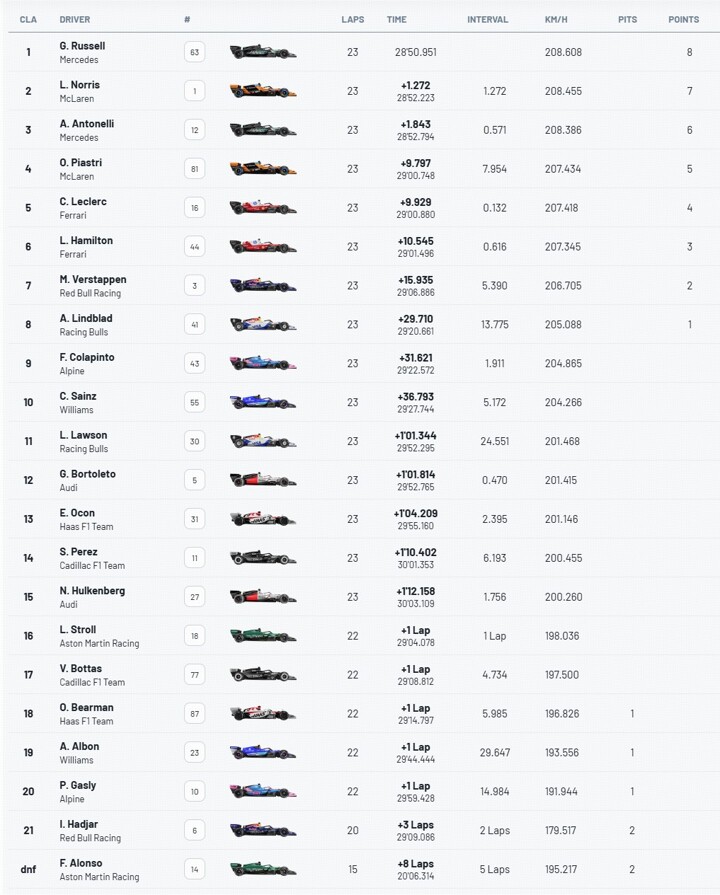This screenshot has width=720, height=895.
Task: Click the POINTS column header
Action: point(683,19)
